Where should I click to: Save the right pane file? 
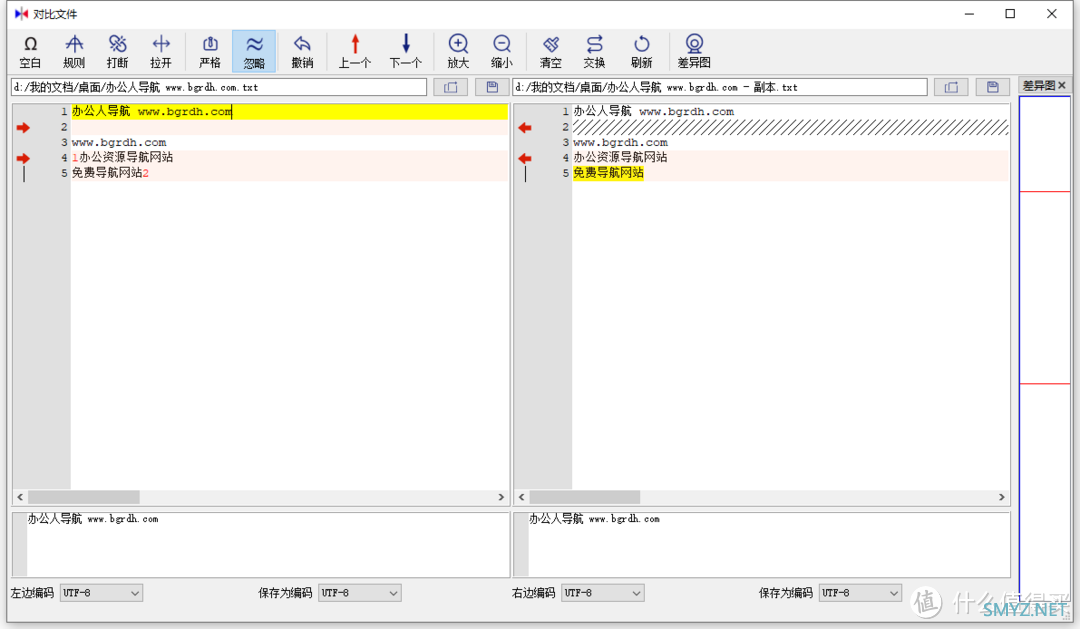pyautogui.click(x=993, y=87)
